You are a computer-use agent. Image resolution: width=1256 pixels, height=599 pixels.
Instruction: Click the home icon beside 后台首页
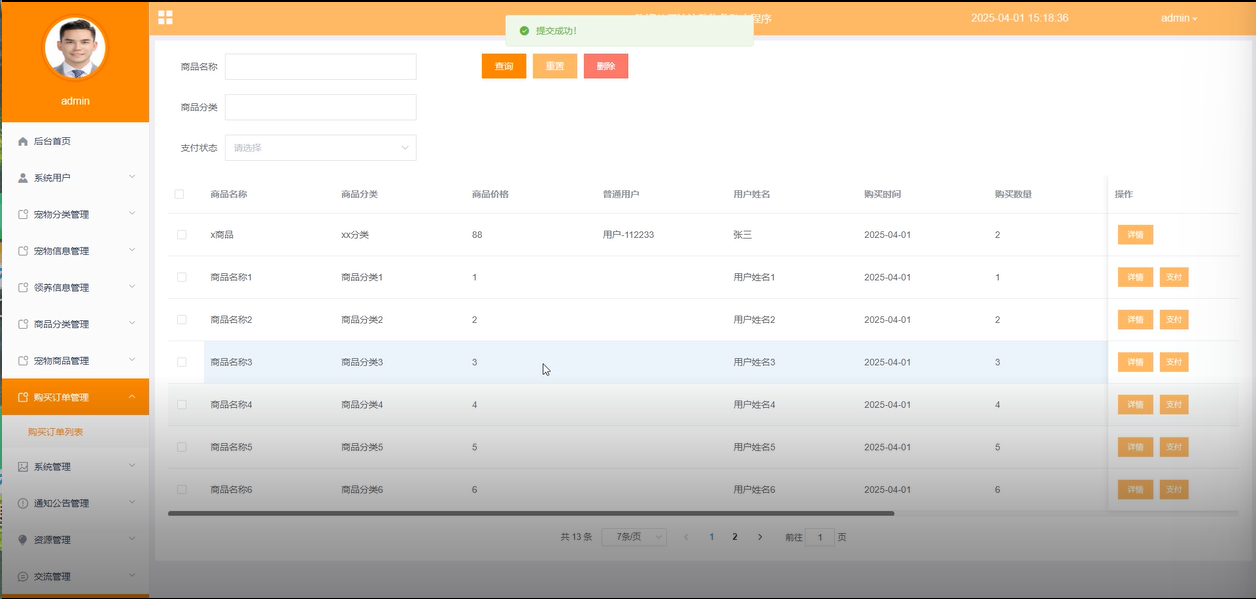pyautogui.click(x=23, y=142)
